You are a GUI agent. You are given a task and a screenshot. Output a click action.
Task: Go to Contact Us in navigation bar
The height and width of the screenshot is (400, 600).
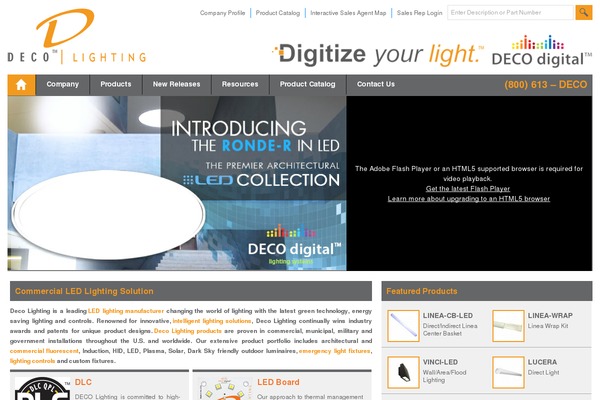[x=376, y=84]
